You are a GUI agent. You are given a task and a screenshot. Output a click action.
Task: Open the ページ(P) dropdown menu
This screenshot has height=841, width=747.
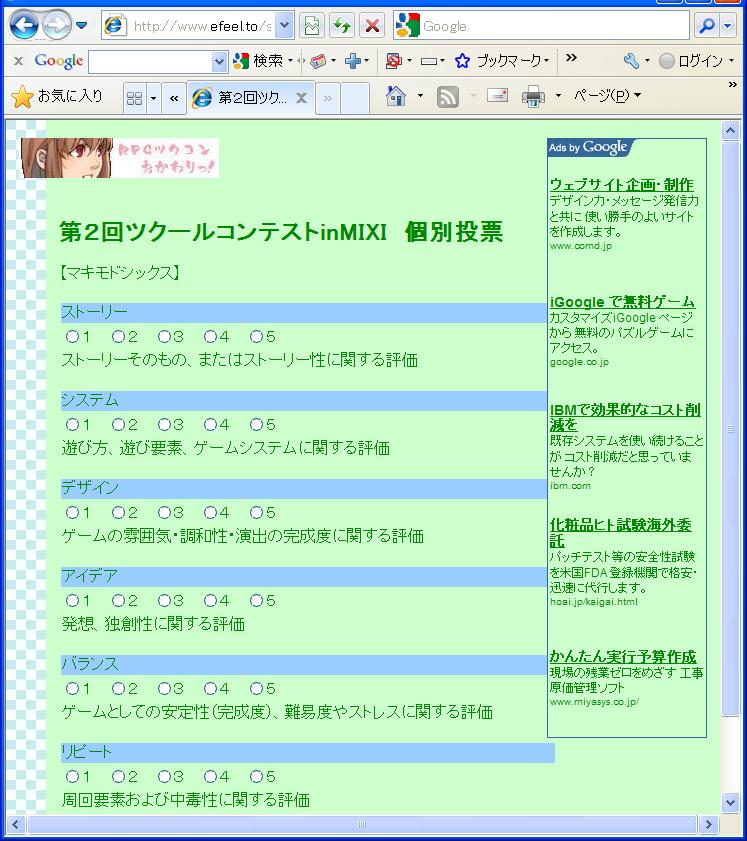coord(607,96)
